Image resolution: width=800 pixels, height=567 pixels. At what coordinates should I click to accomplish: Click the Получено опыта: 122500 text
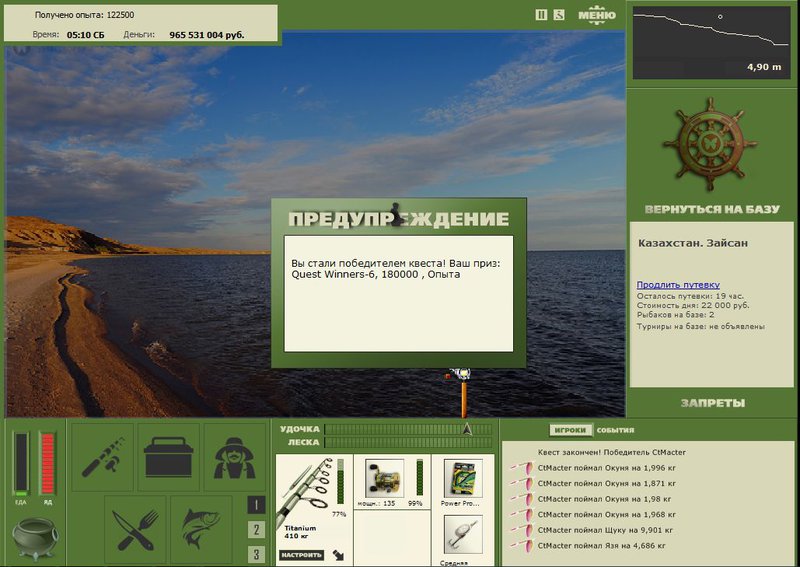(85, 15)
